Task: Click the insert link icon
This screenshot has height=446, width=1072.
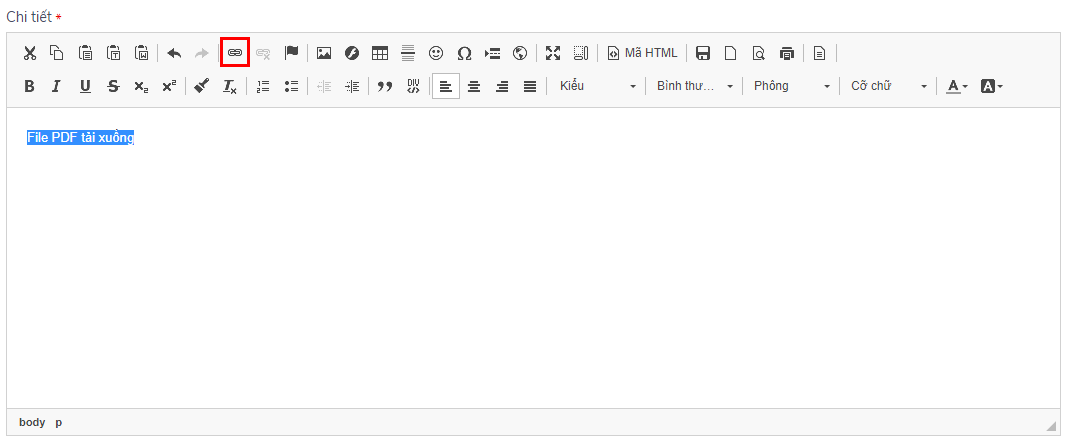Action: point(235,53)
